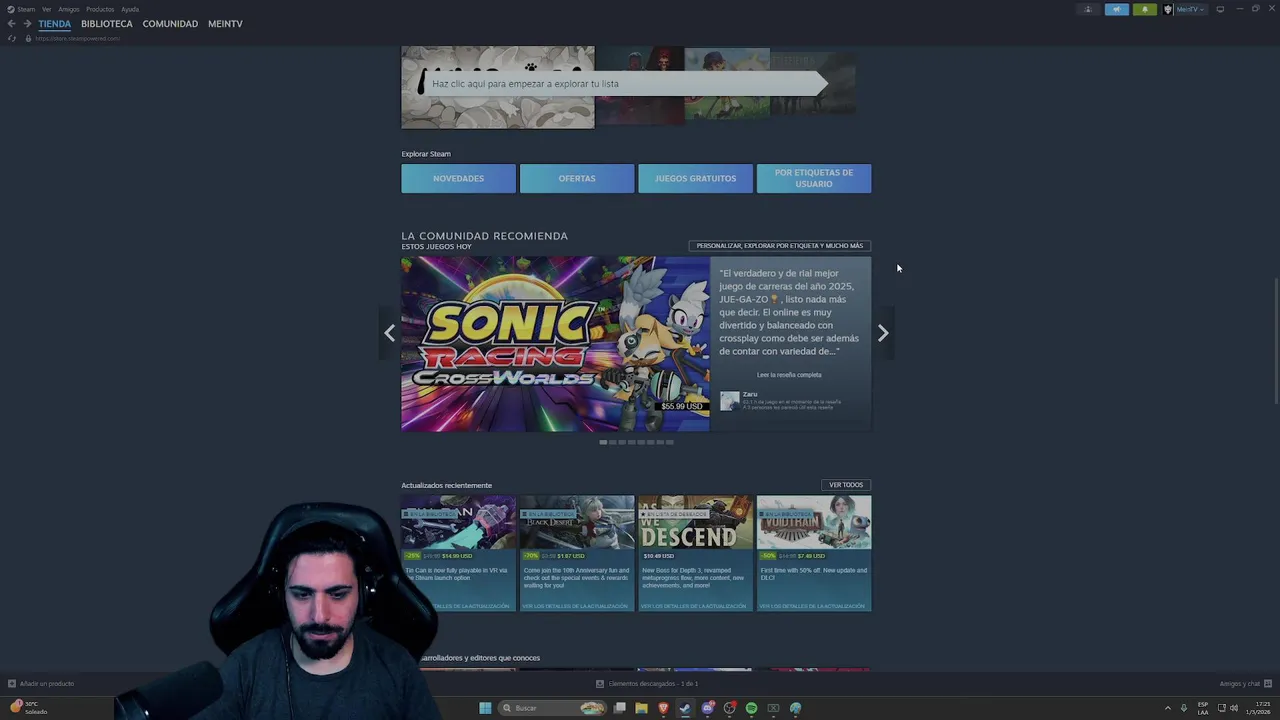
Task: Click the store URL address text
Action: [77, 38]
